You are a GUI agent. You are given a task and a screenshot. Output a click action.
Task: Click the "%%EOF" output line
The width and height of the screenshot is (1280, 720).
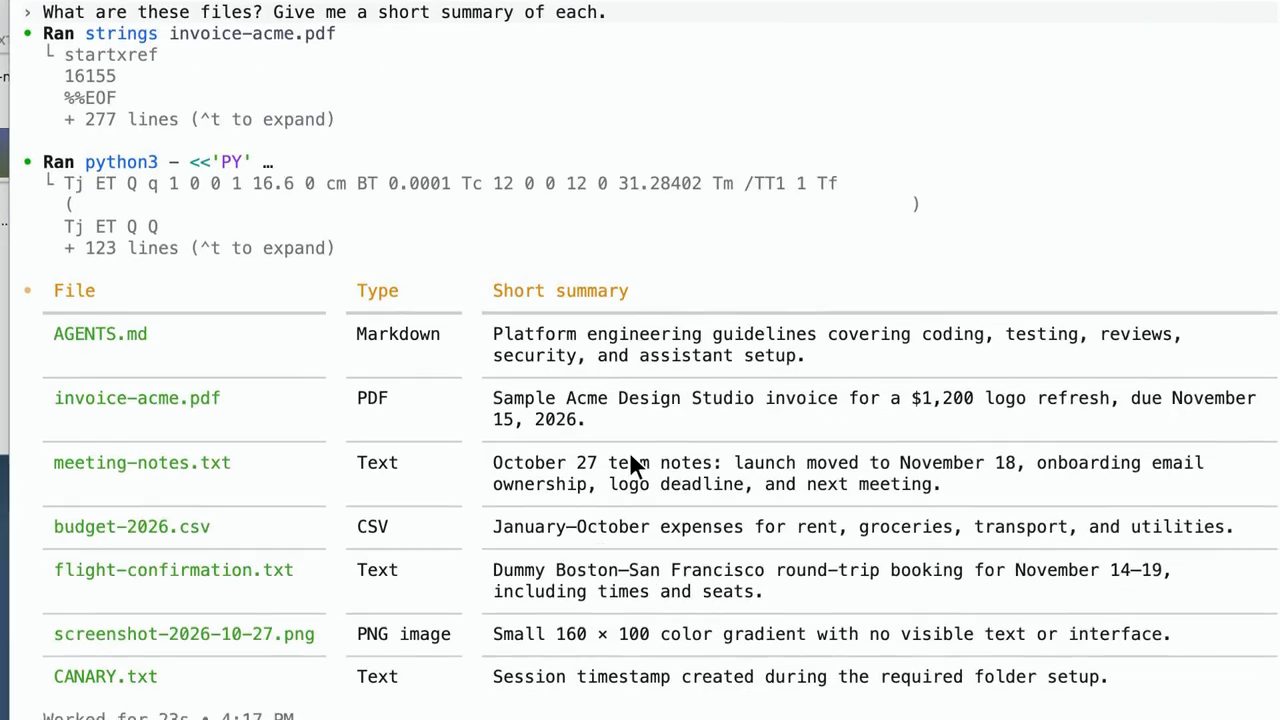pos(90,98)
